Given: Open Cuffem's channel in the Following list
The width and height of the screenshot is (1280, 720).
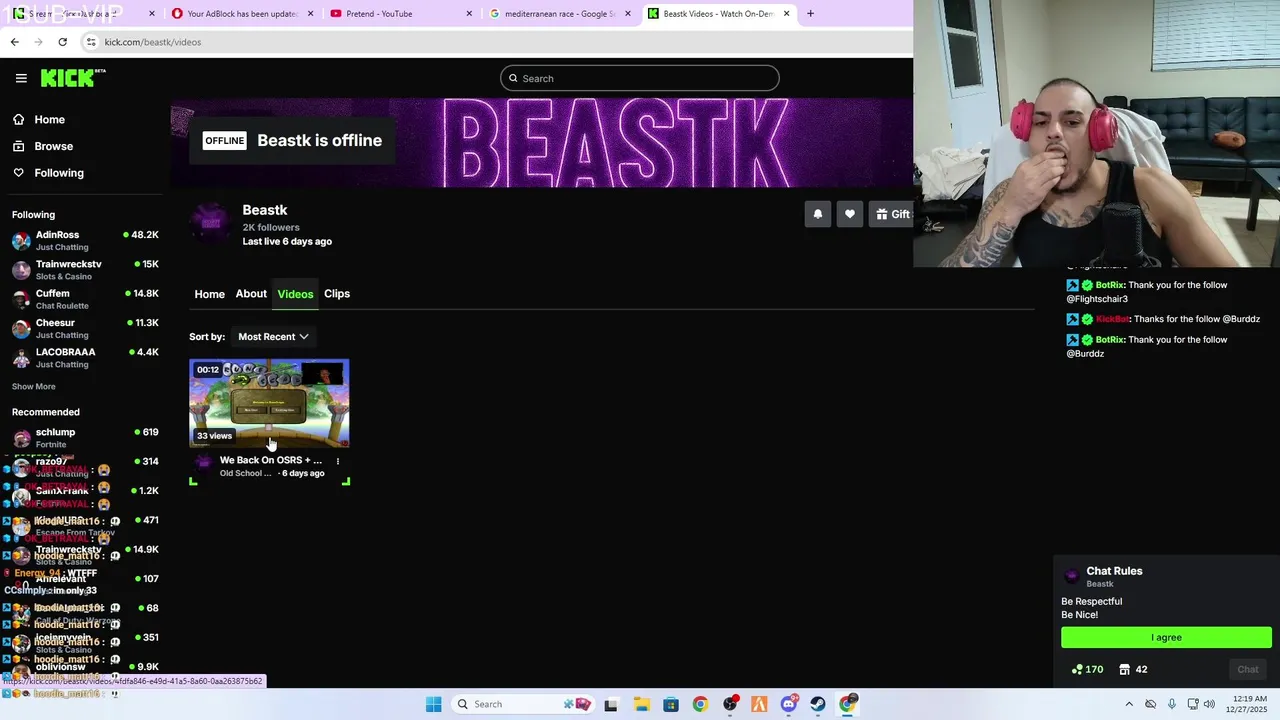Looking at the screenshot, I should 85,299.
